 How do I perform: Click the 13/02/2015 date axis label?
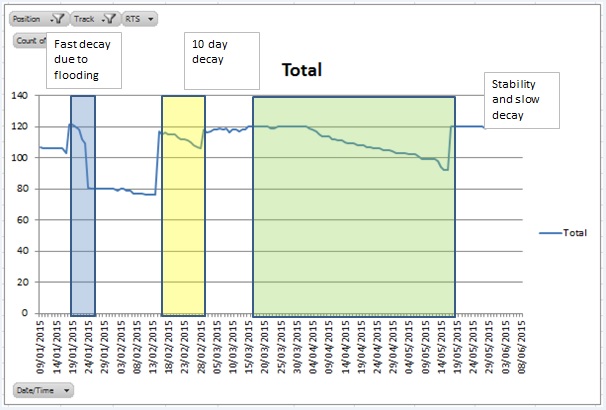point(153,347)
